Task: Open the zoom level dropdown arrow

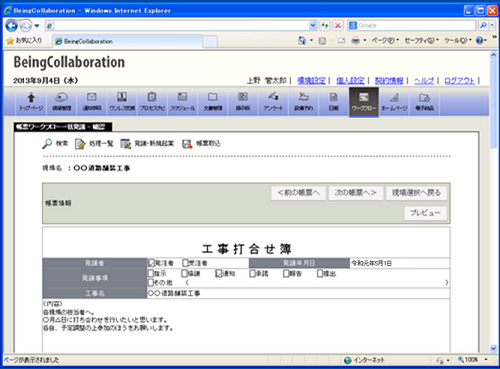Action: (486, 360)
